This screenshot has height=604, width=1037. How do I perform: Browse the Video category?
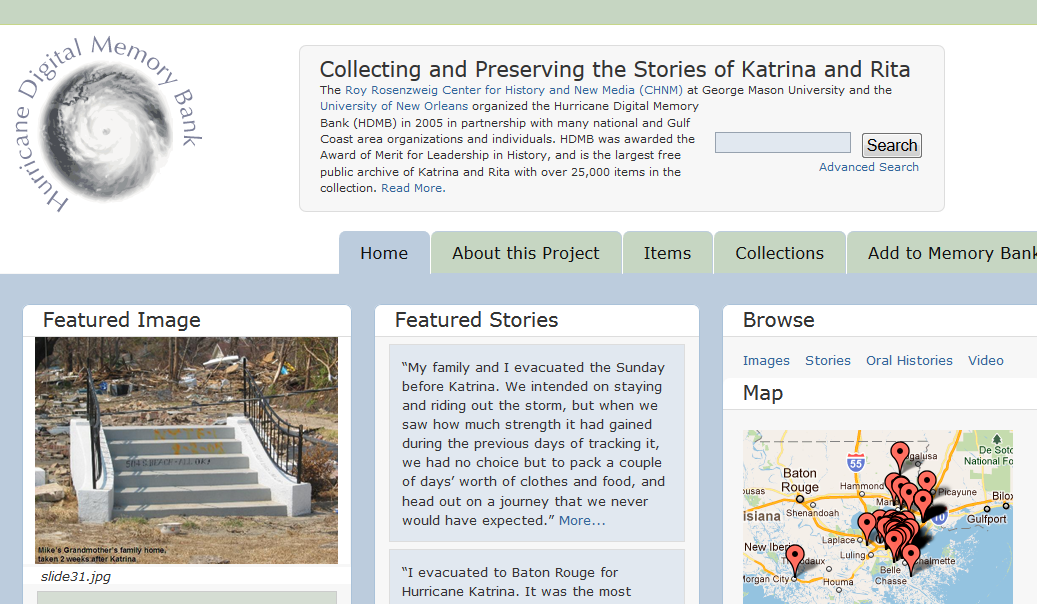point(985,361)
